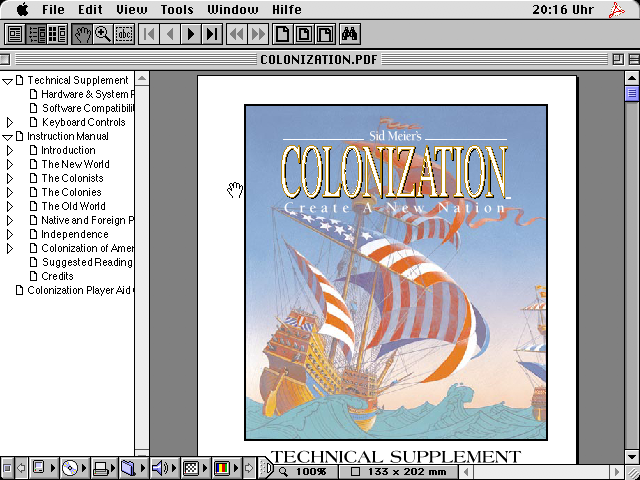Open the Control Strip color depth module
The width and height of the screenshot is (640, 480).
(x=226, y=468)
